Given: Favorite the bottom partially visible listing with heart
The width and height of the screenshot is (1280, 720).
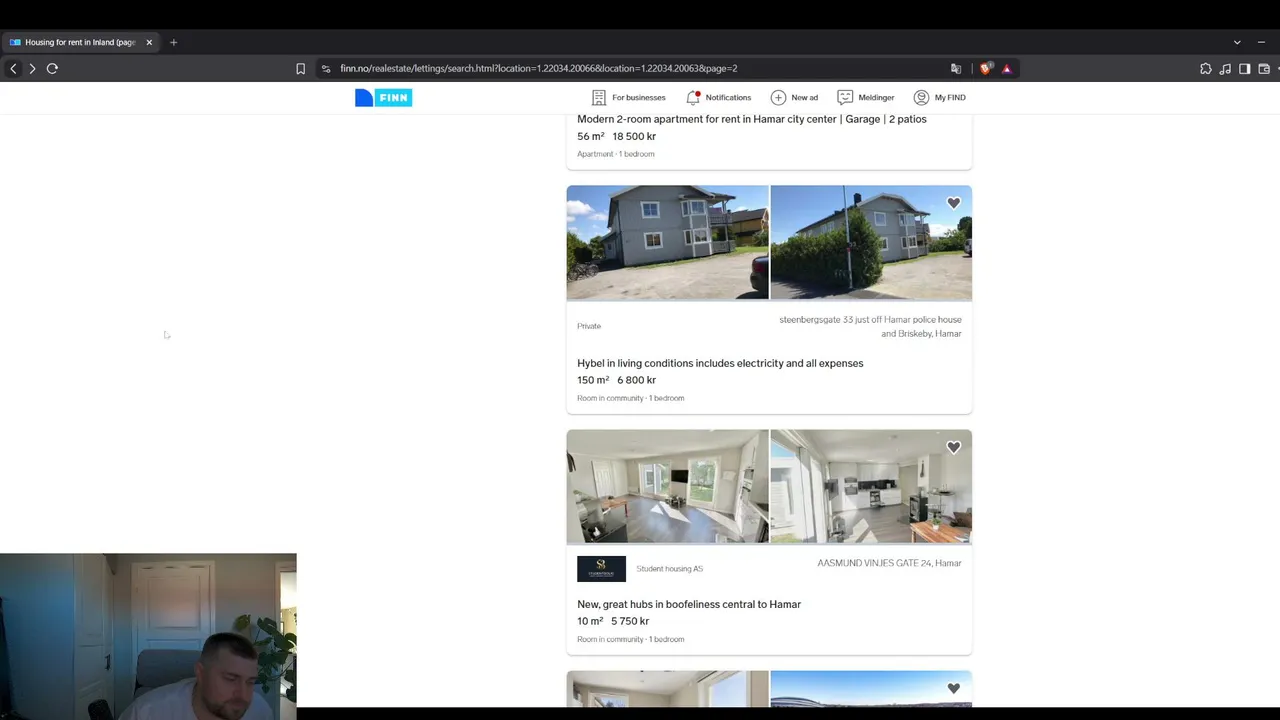Looking at the screenshot, I should (953, 688).
